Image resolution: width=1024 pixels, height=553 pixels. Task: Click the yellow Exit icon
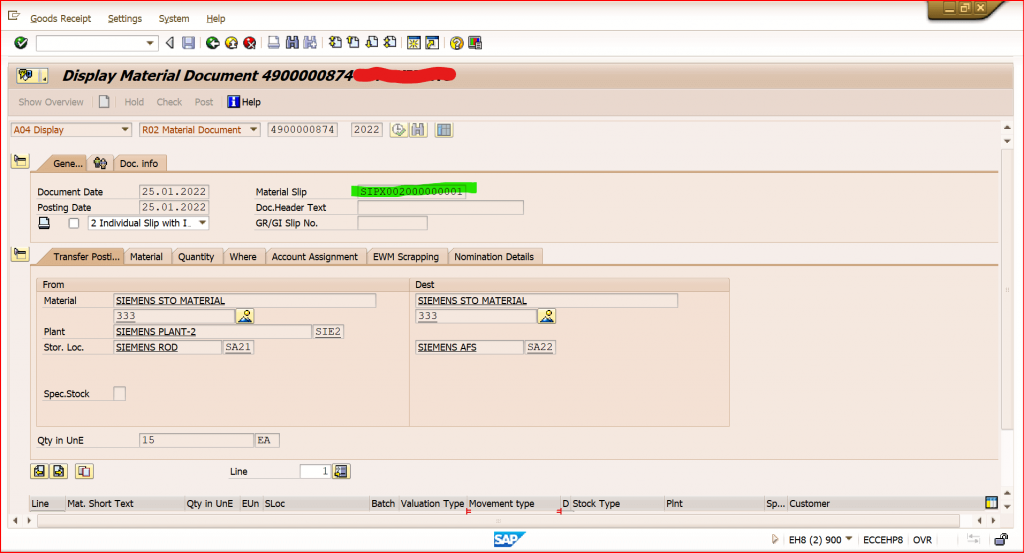click(x=231, y=43)
